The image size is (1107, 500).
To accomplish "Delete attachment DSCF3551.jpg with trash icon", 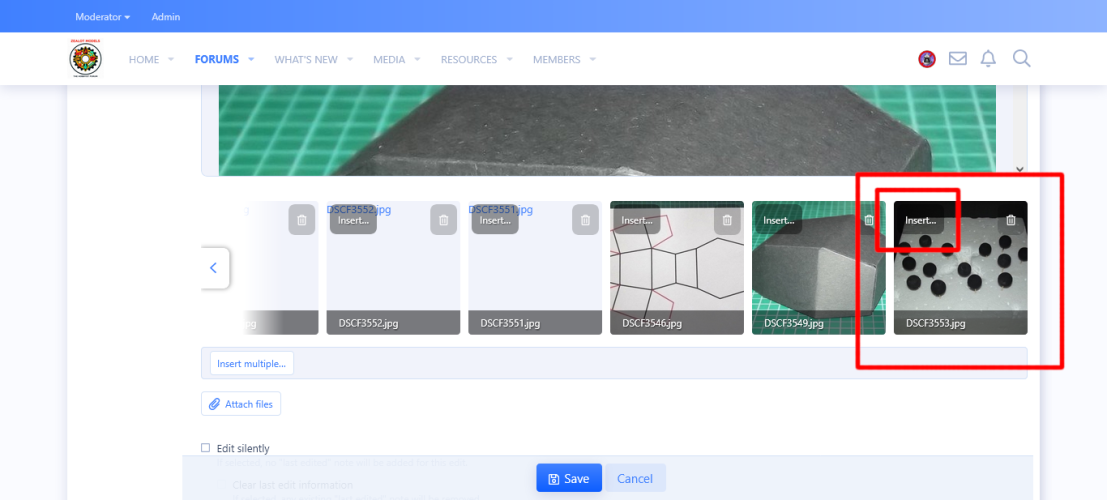I will [585, 220].
